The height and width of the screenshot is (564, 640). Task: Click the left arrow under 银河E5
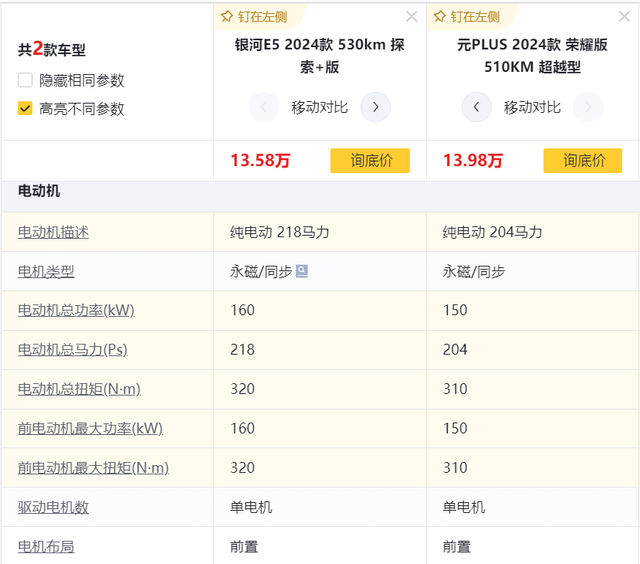(263, 107)
